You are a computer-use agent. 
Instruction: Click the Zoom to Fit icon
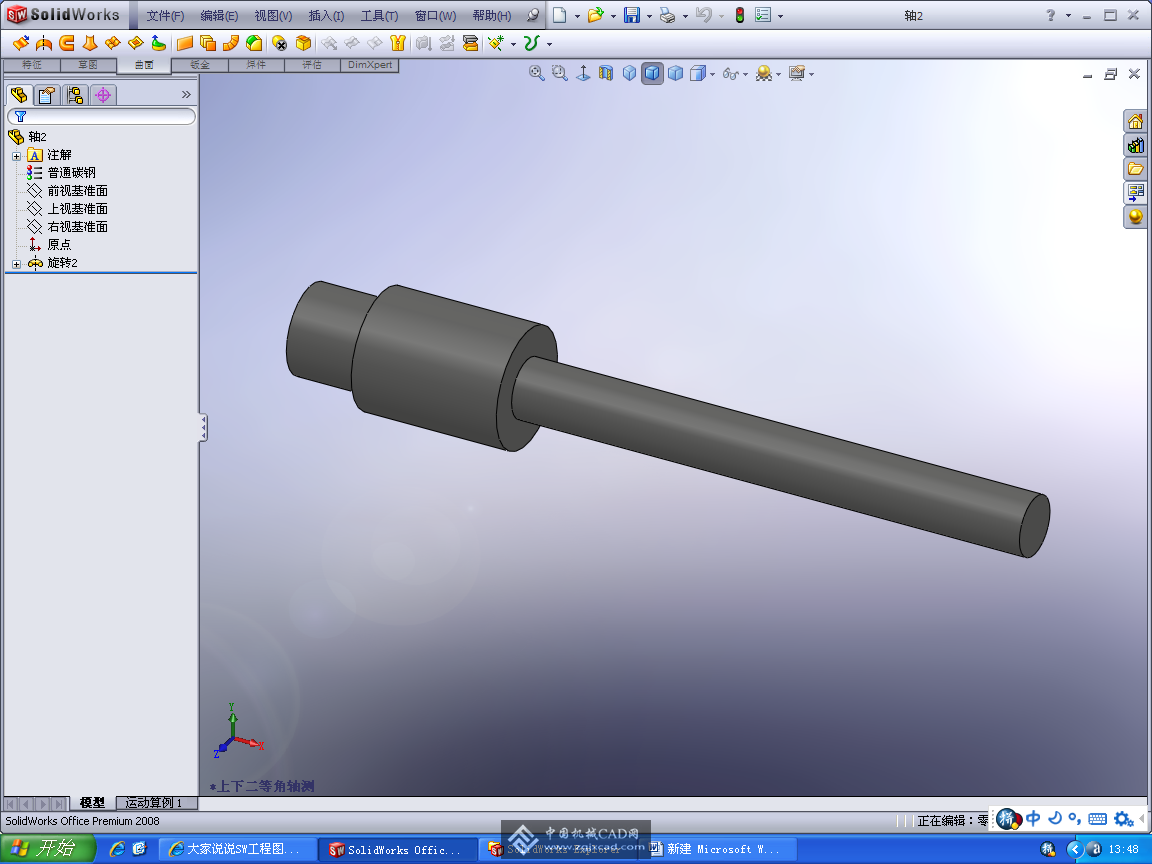536,73
